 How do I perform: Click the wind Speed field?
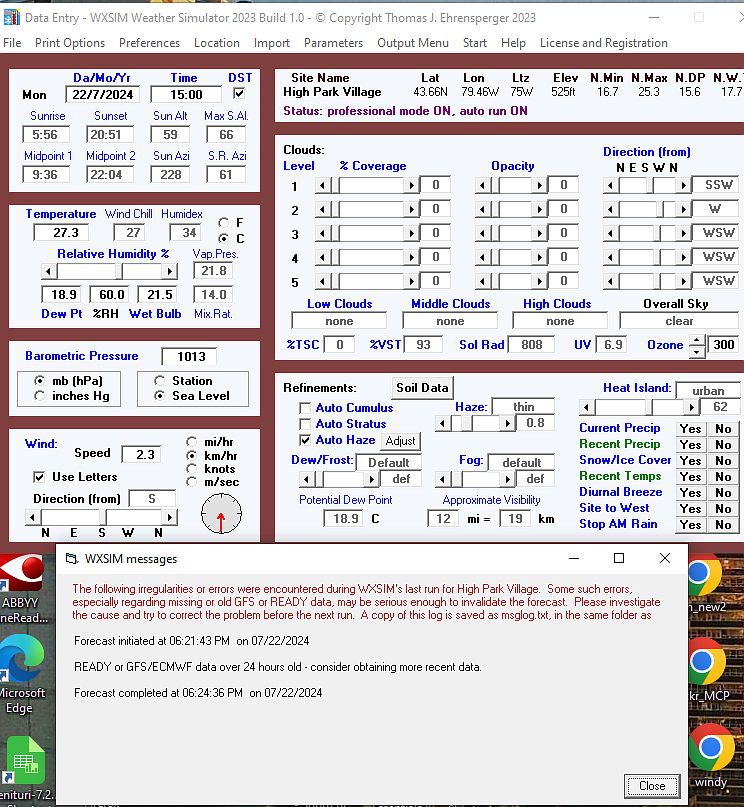(141, 454)
